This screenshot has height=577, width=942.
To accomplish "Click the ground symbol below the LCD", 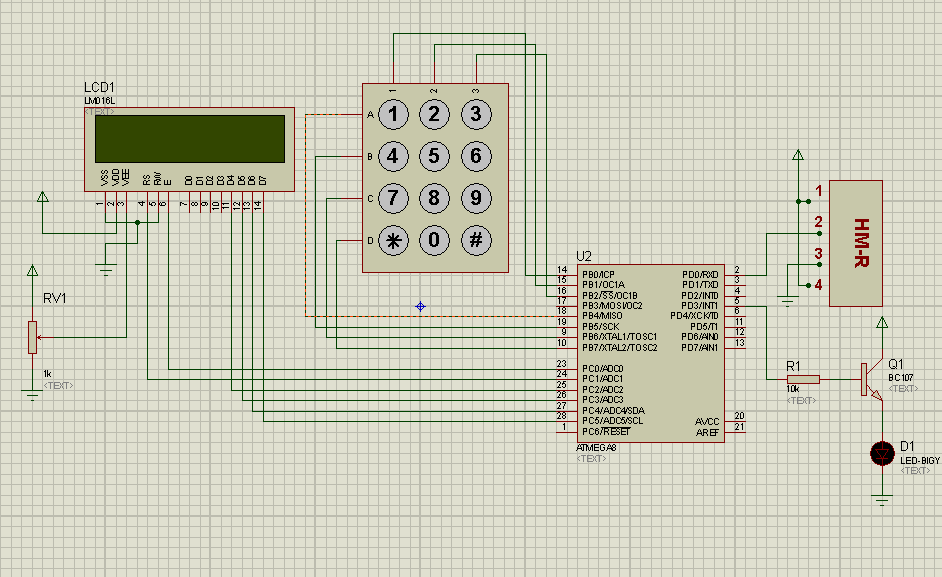I will tap(105, 268).
